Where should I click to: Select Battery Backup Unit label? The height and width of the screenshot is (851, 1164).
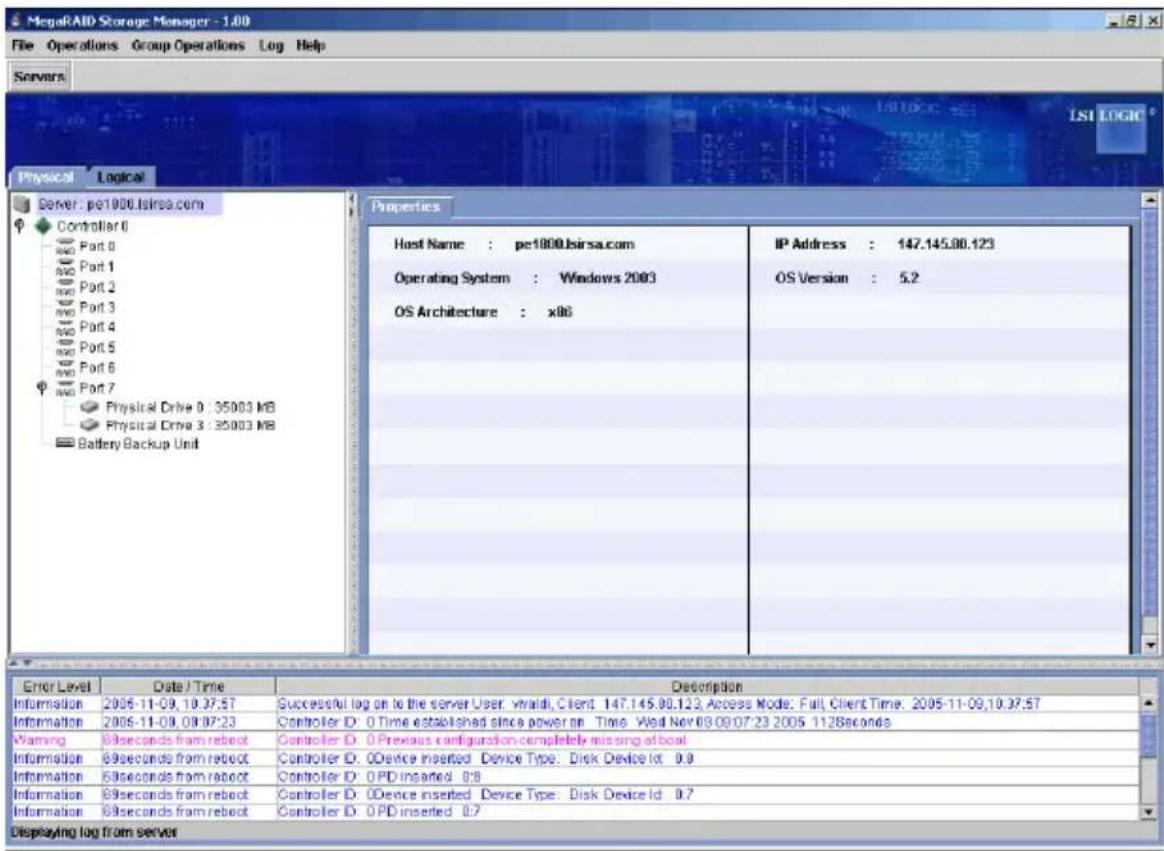pos(139,444)
